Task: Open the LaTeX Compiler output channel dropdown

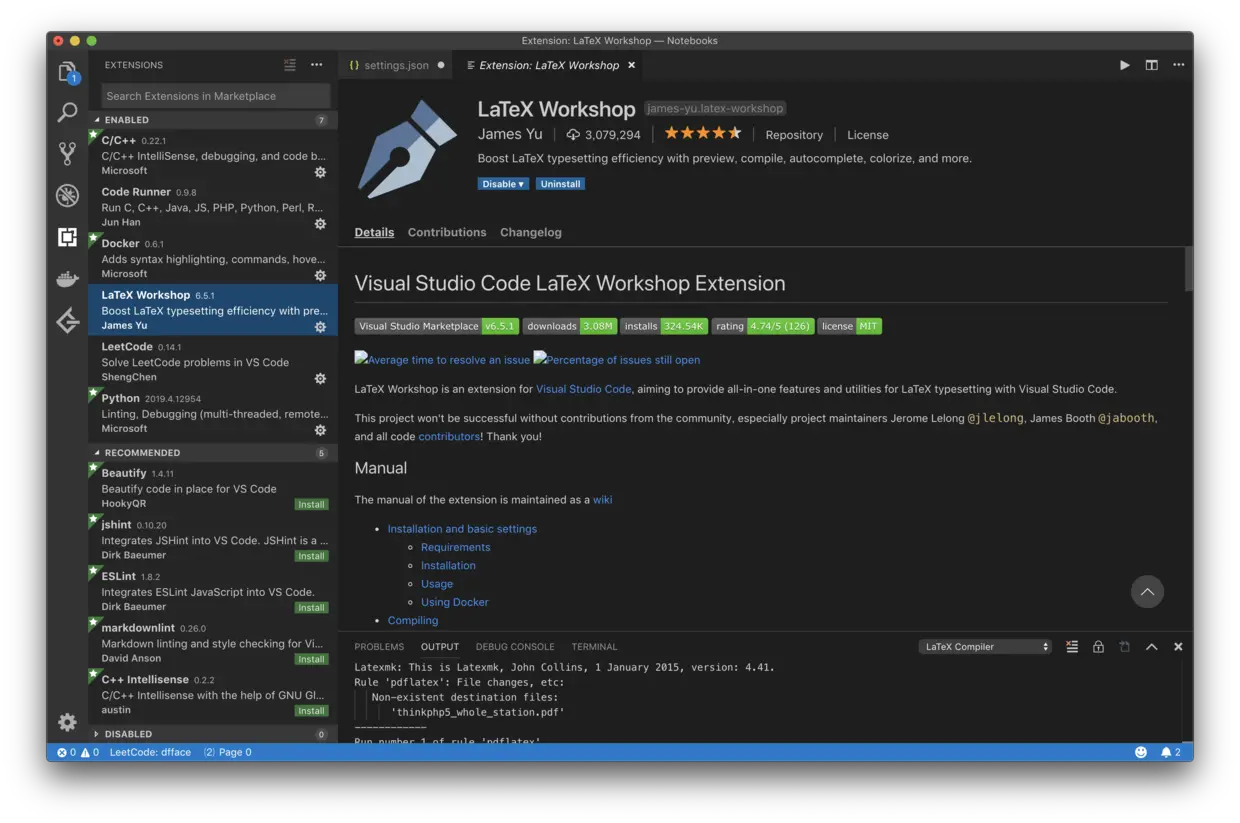Action: [984, 646]
